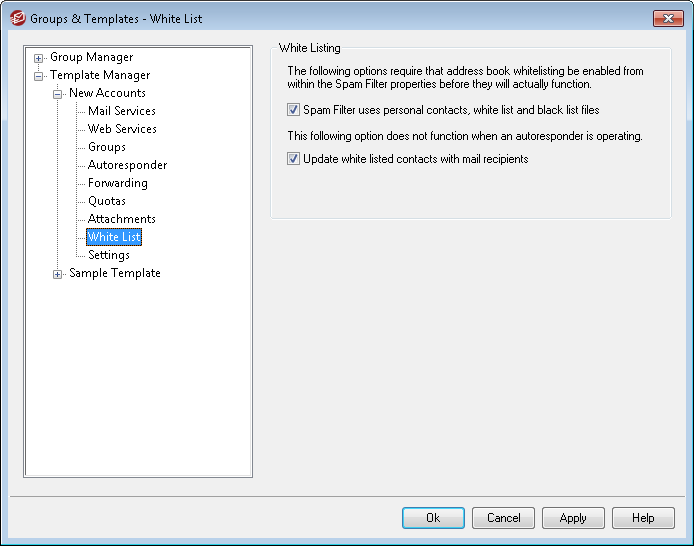
Task: Toggle Spam Filter uses personal contacts checkbox
Action: pyautogui.click(x=294, y=110)
